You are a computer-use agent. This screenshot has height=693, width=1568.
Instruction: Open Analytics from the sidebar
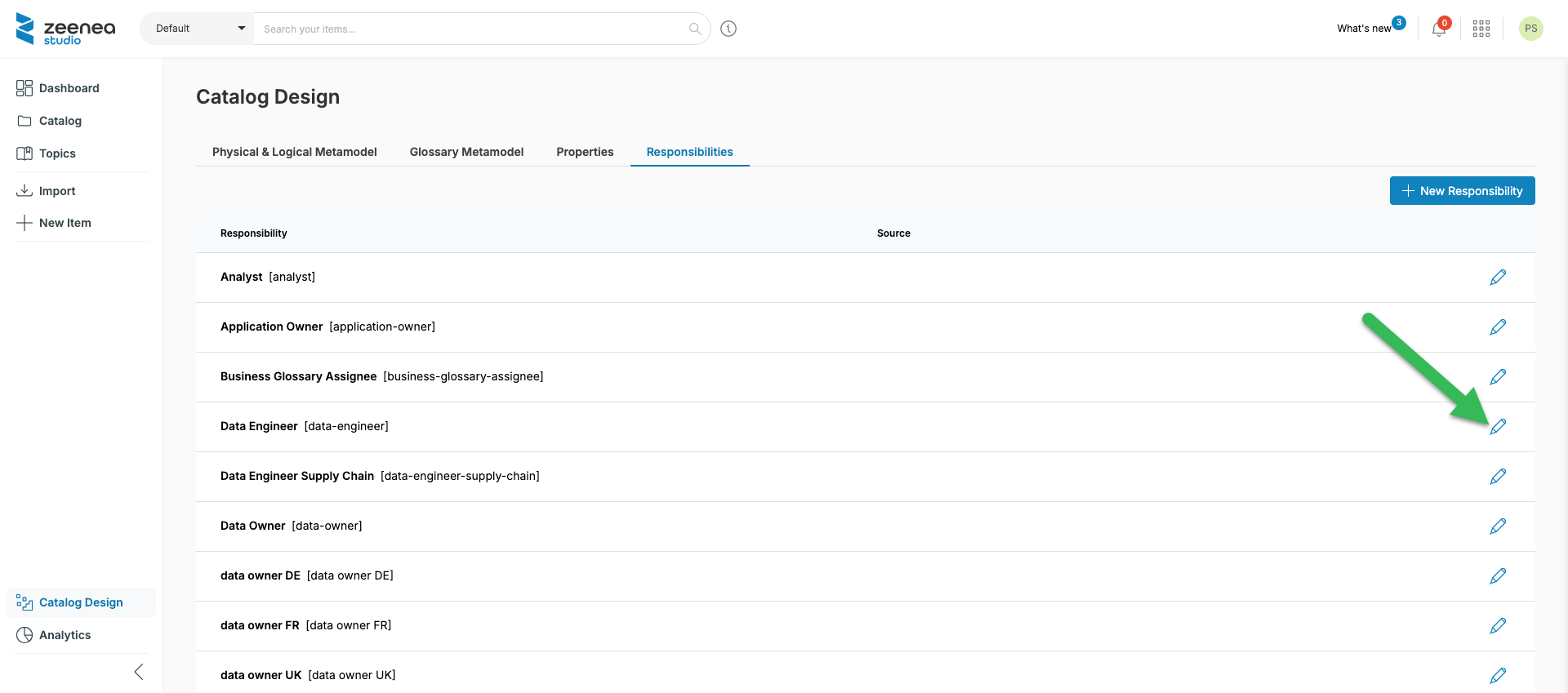[65, 635]
